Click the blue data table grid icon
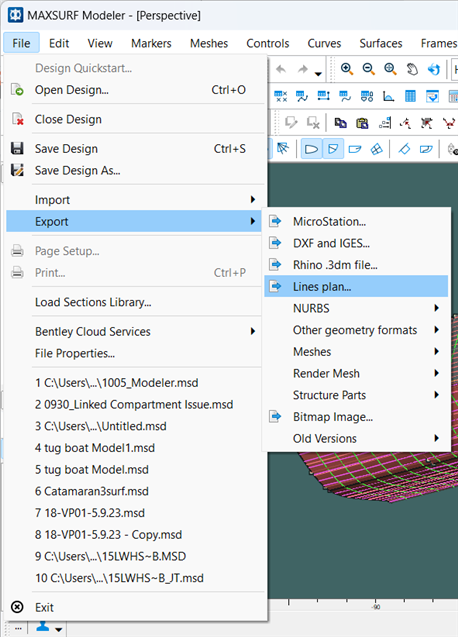The width and height of the screenshot is (458, 637). [x=410, y=96]
